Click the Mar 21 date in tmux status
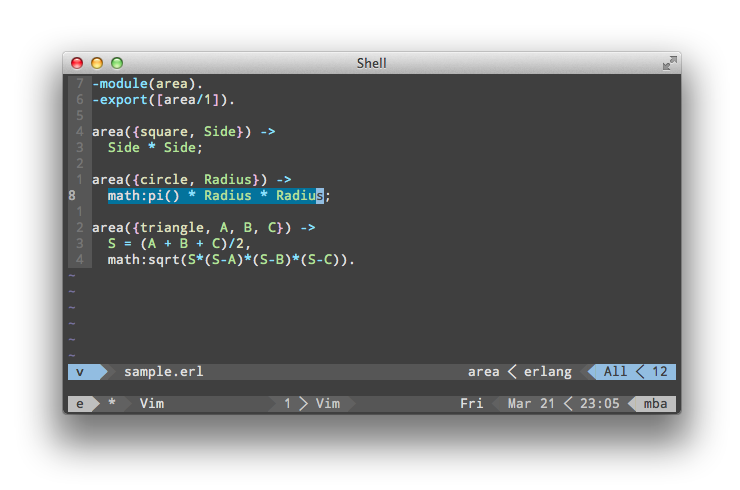 tap(531, 404)
